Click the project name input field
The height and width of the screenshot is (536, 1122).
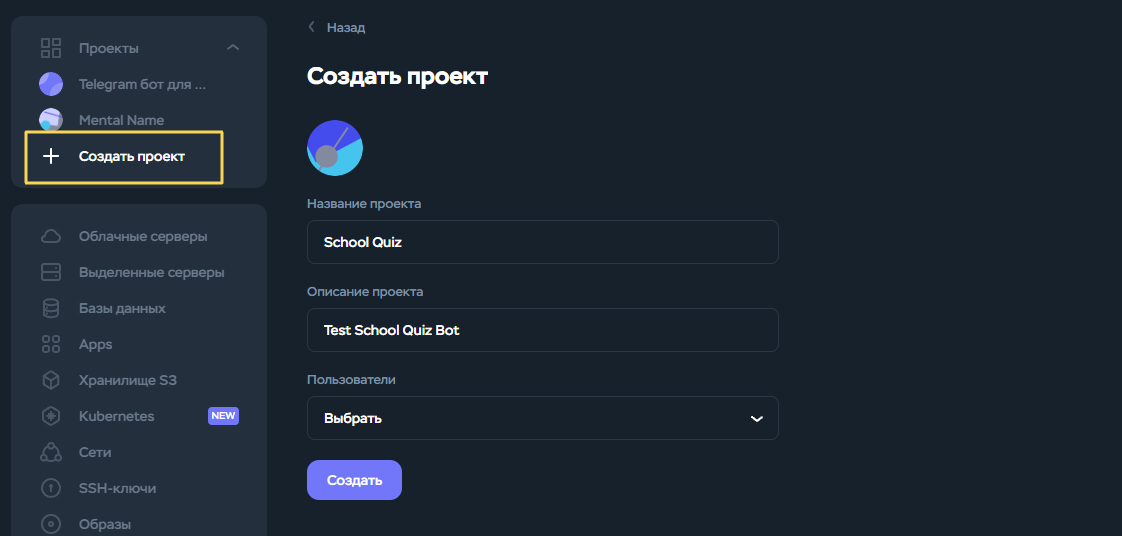(542, 242)
